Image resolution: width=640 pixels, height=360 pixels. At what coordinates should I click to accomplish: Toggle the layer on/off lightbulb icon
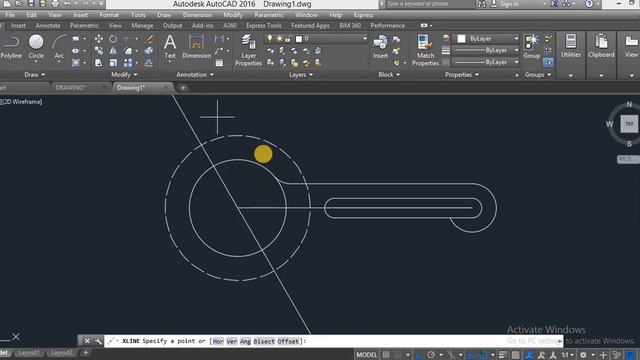pyautogui.click(x=270, y=38)
